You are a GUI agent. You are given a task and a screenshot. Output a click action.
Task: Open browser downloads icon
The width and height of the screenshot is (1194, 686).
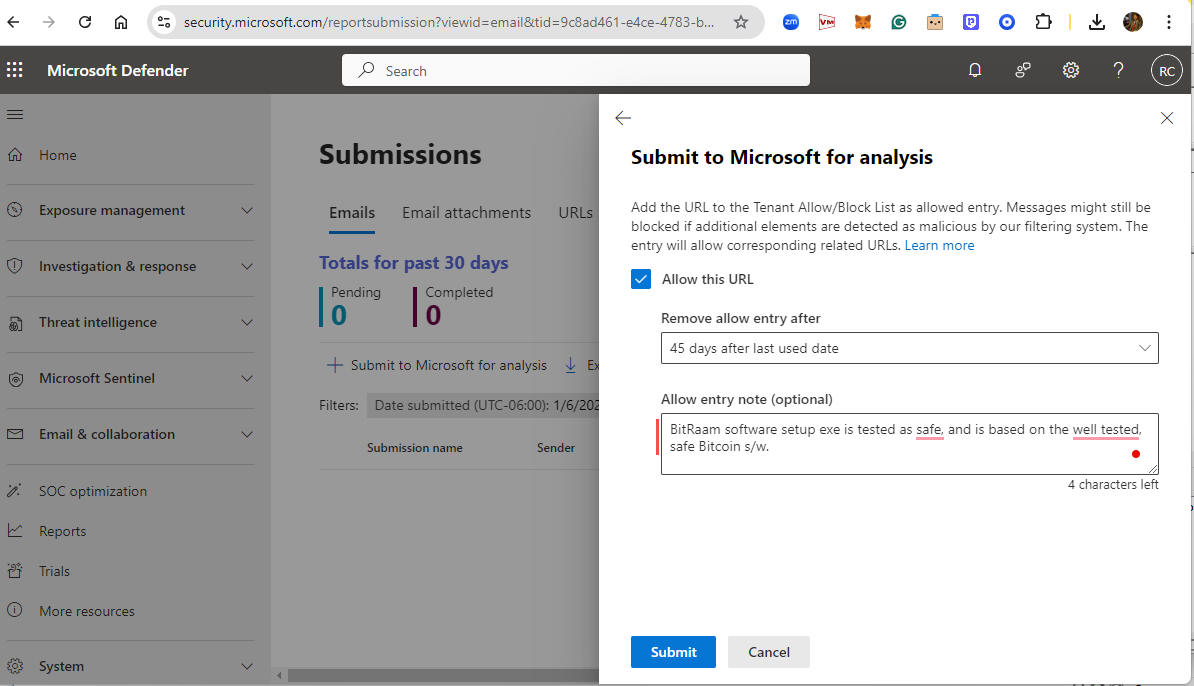[x=1097, y=22]
